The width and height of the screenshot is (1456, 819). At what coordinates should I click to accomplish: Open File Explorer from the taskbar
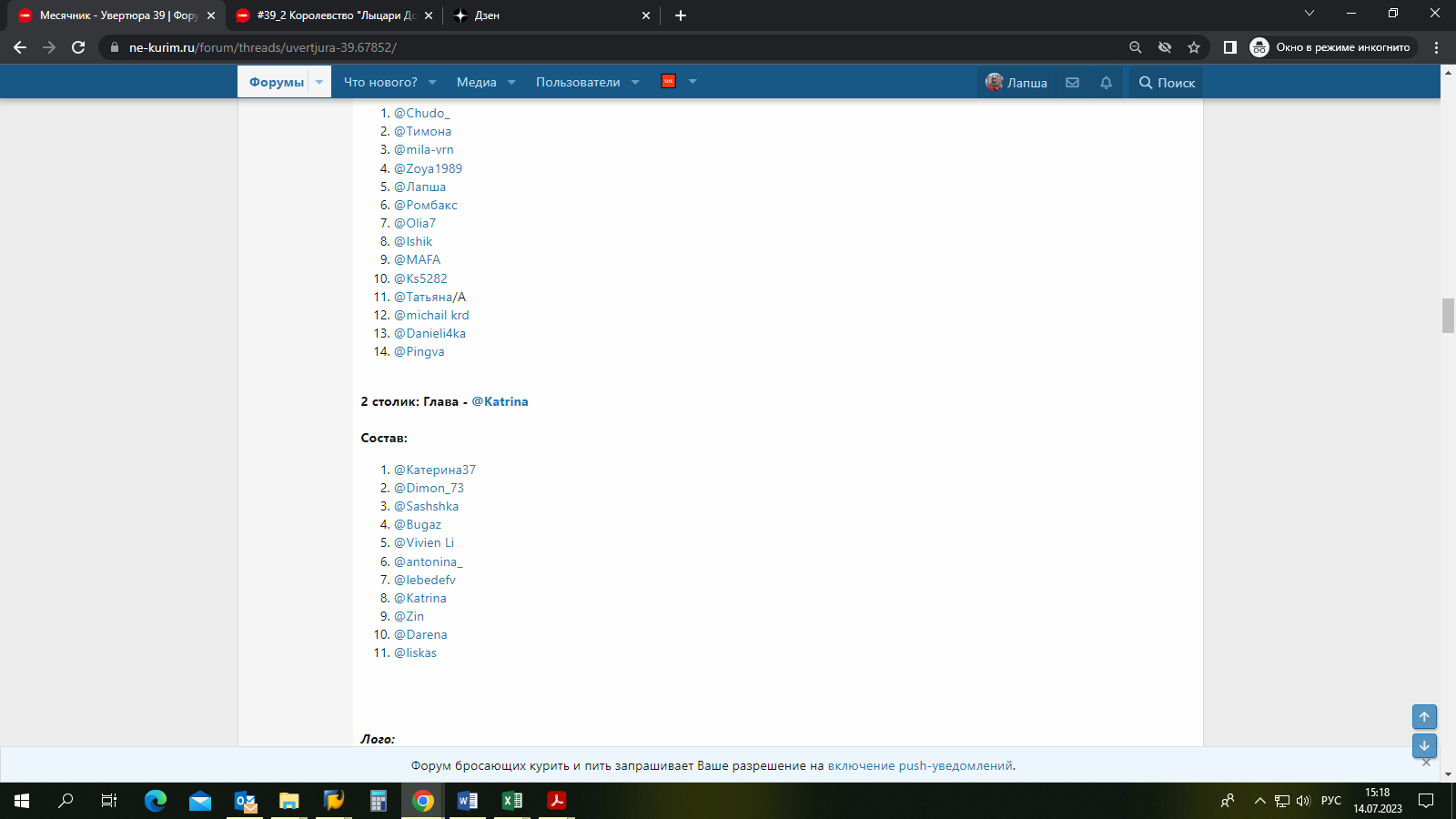point(289,801)
